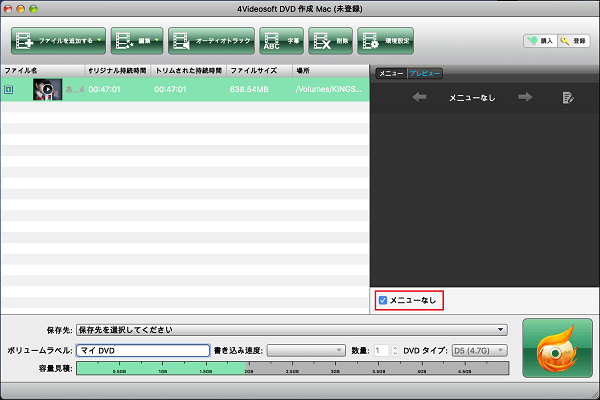Click the 数量 quantity field

pos(381,351)
